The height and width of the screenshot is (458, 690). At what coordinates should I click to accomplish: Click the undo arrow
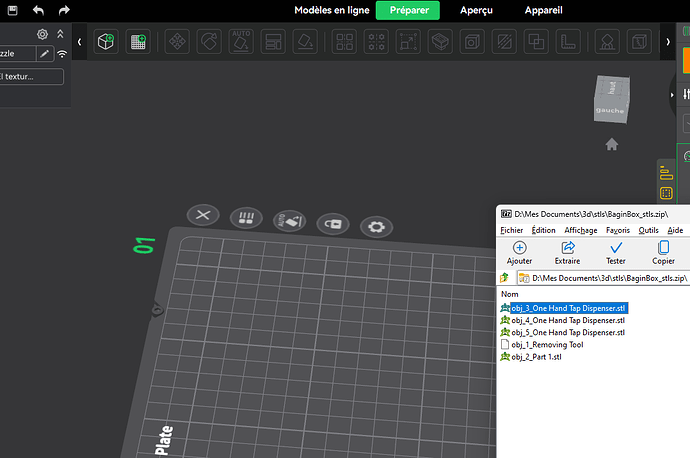(x=39, y=10)
